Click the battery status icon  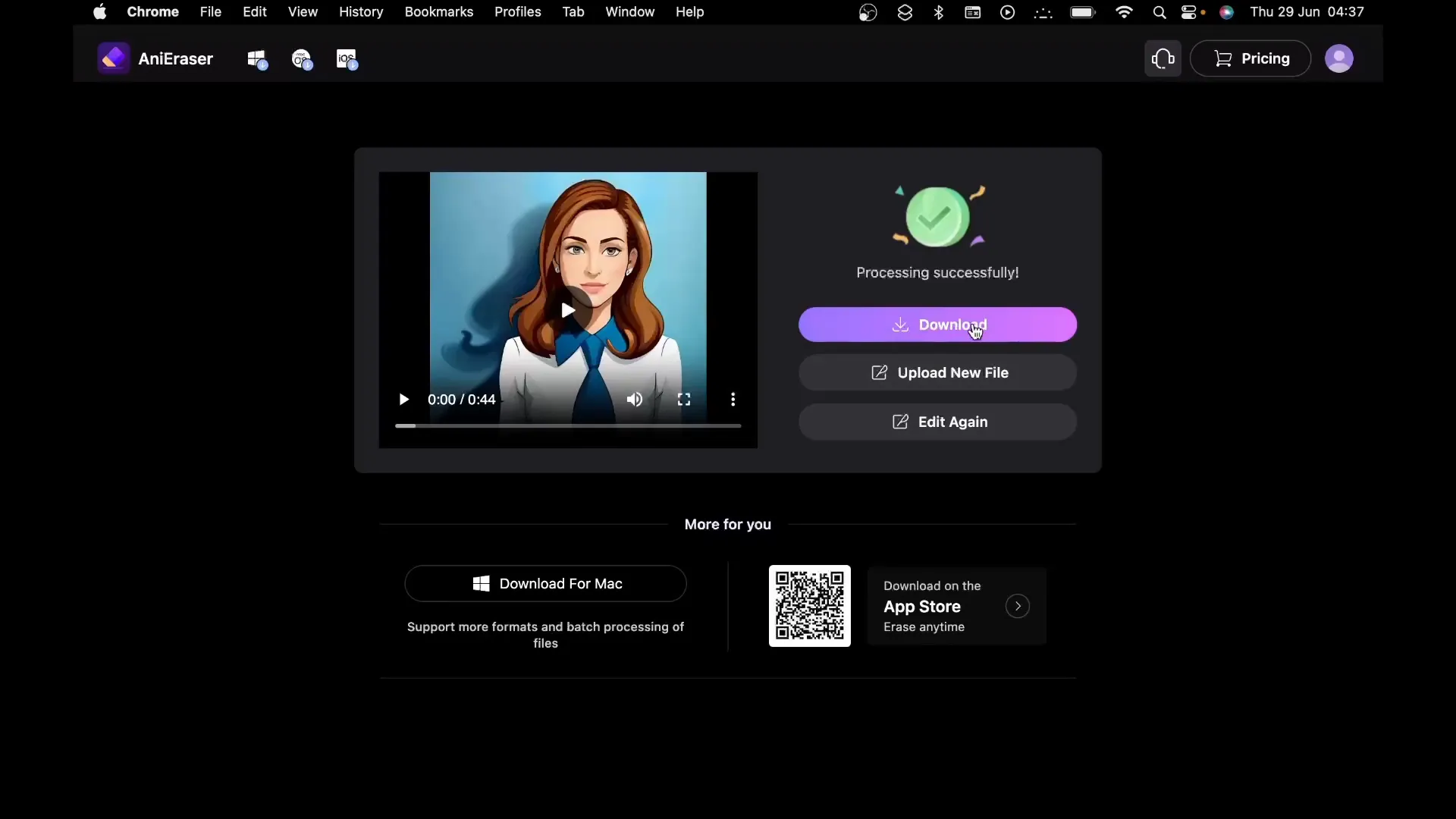[1083, 12]
